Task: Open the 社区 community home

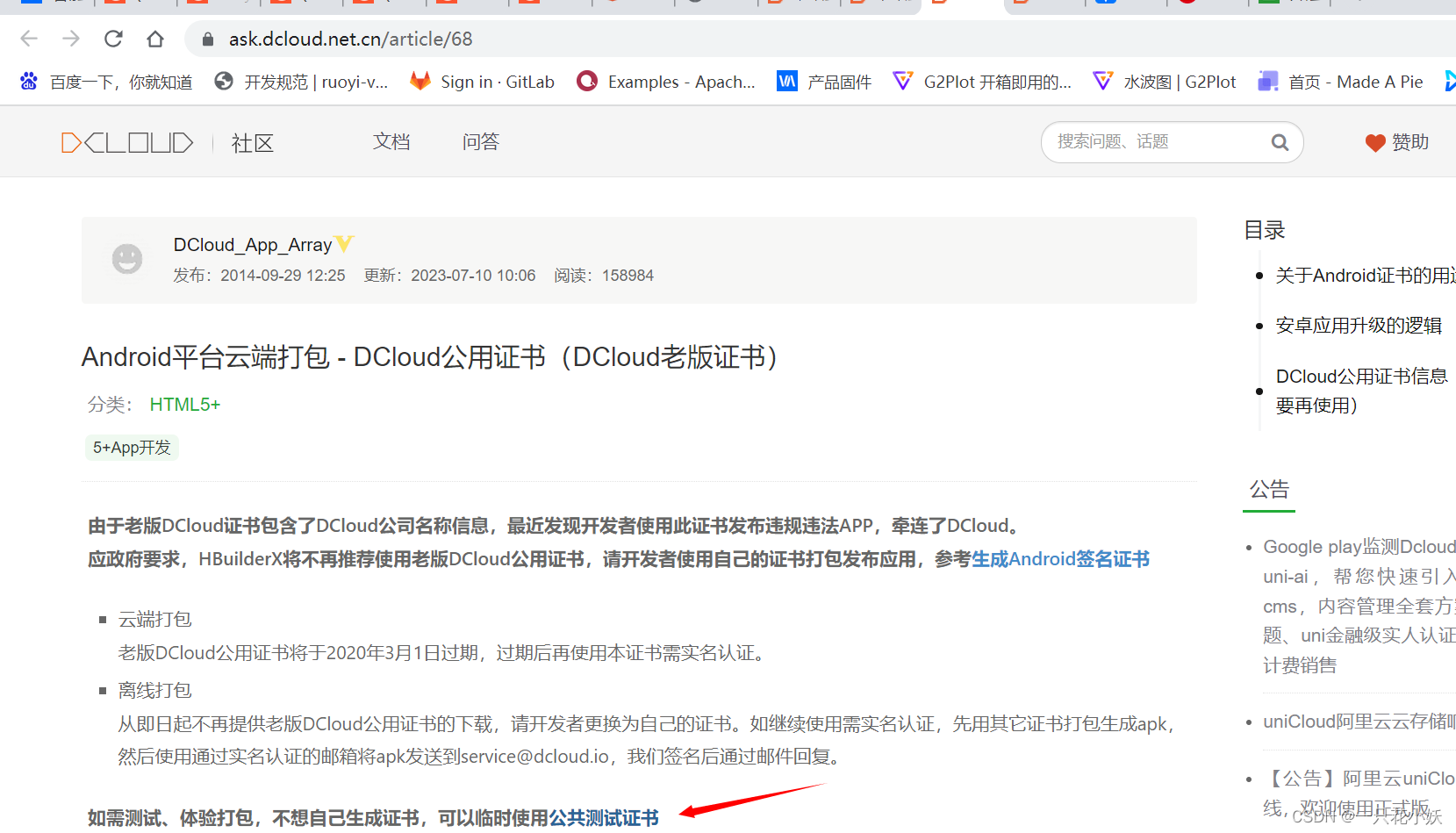Action: point(253,143)
